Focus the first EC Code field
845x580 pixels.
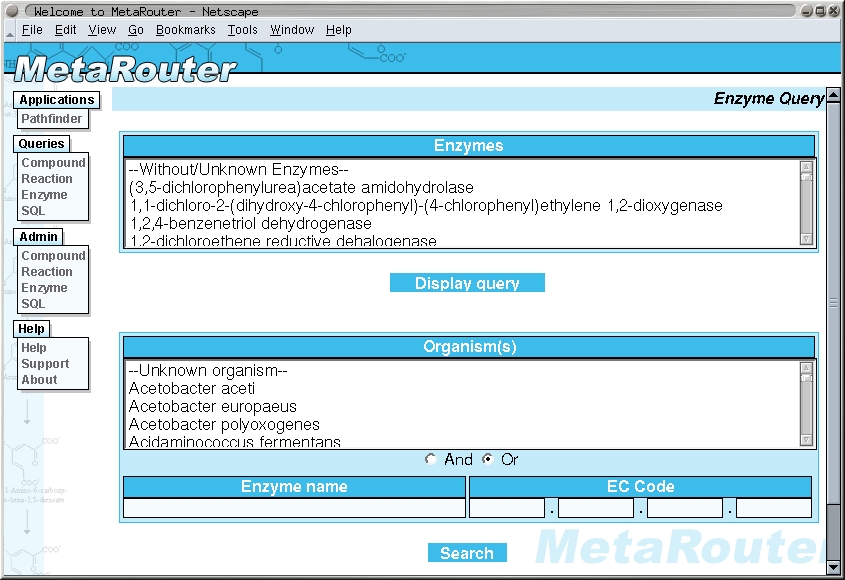pos(507,508)
